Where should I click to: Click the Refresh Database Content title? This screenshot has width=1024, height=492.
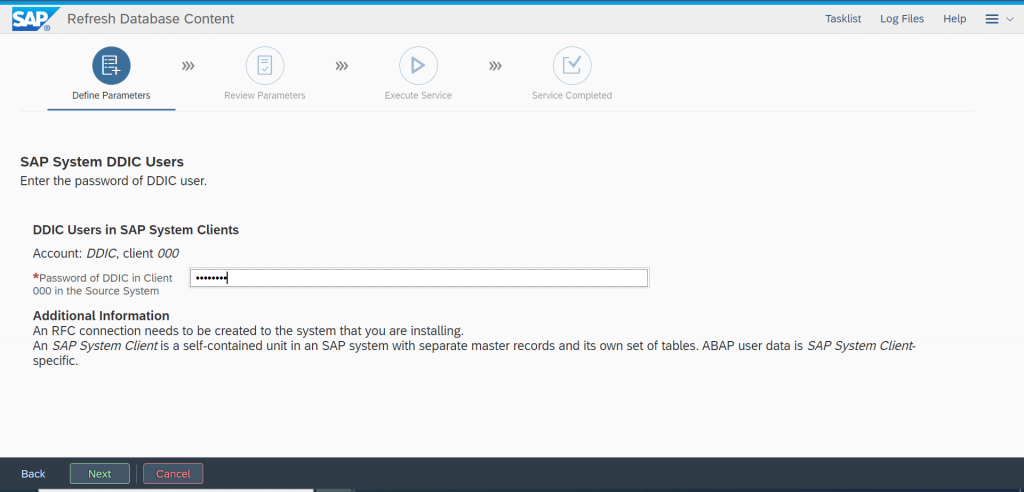click(151, 19)
